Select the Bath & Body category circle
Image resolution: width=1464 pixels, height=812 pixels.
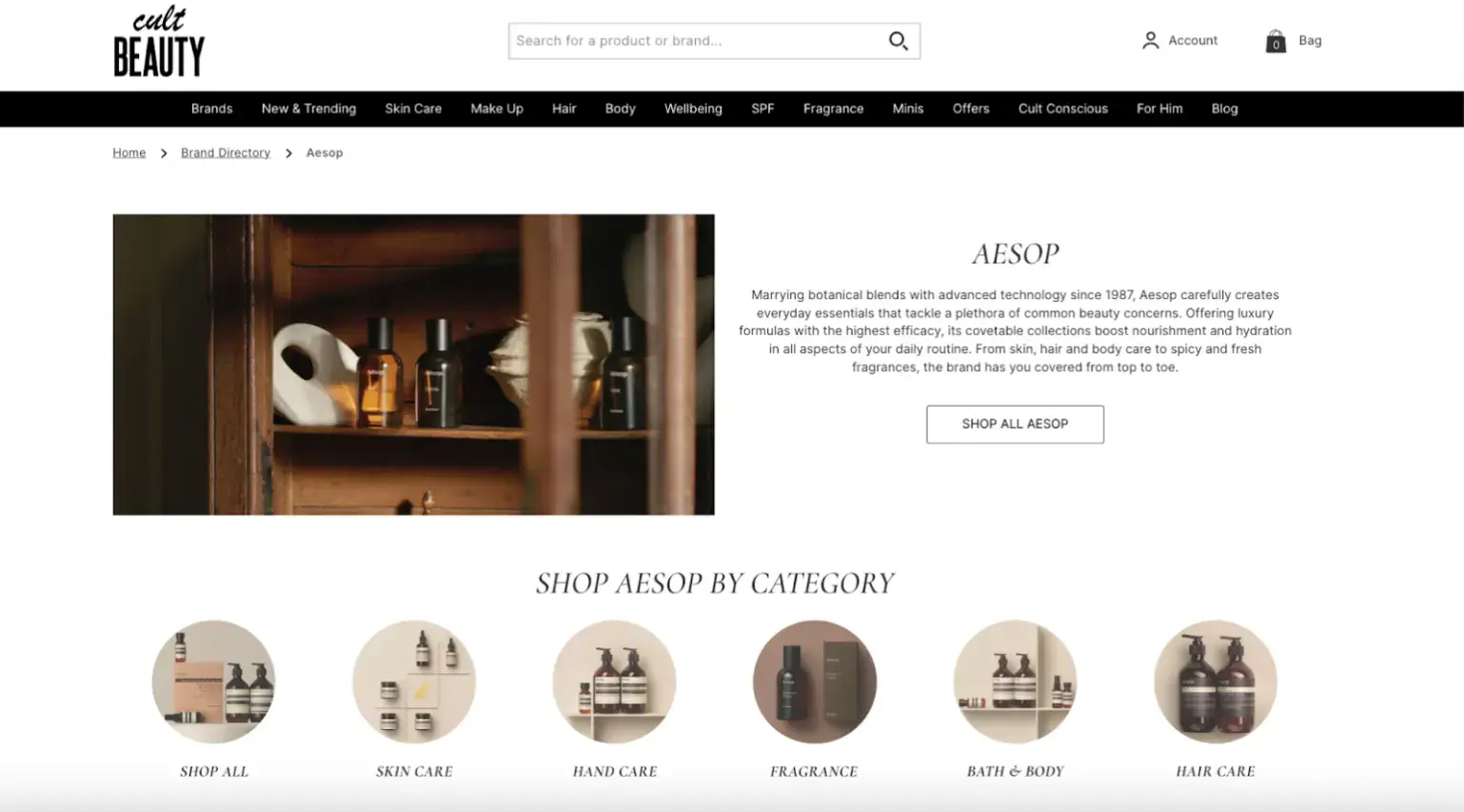[x=1016, y=682]
